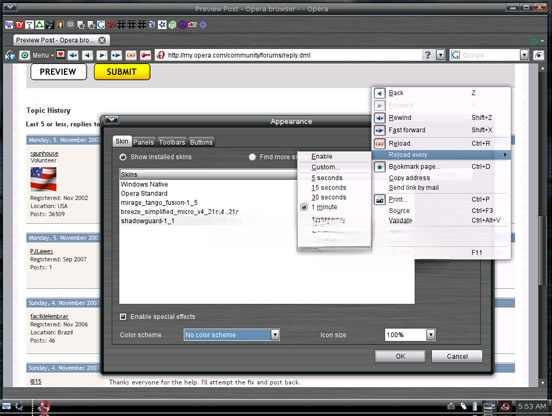
Task: Open the Opera window title menu arrow
Action: click(10, 7)
